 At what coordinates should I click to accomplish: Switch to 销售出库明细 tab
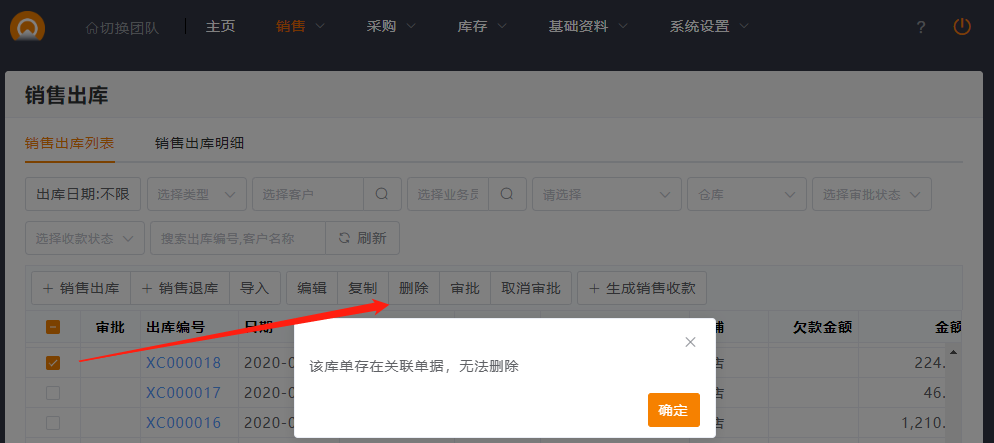[200, 143]
